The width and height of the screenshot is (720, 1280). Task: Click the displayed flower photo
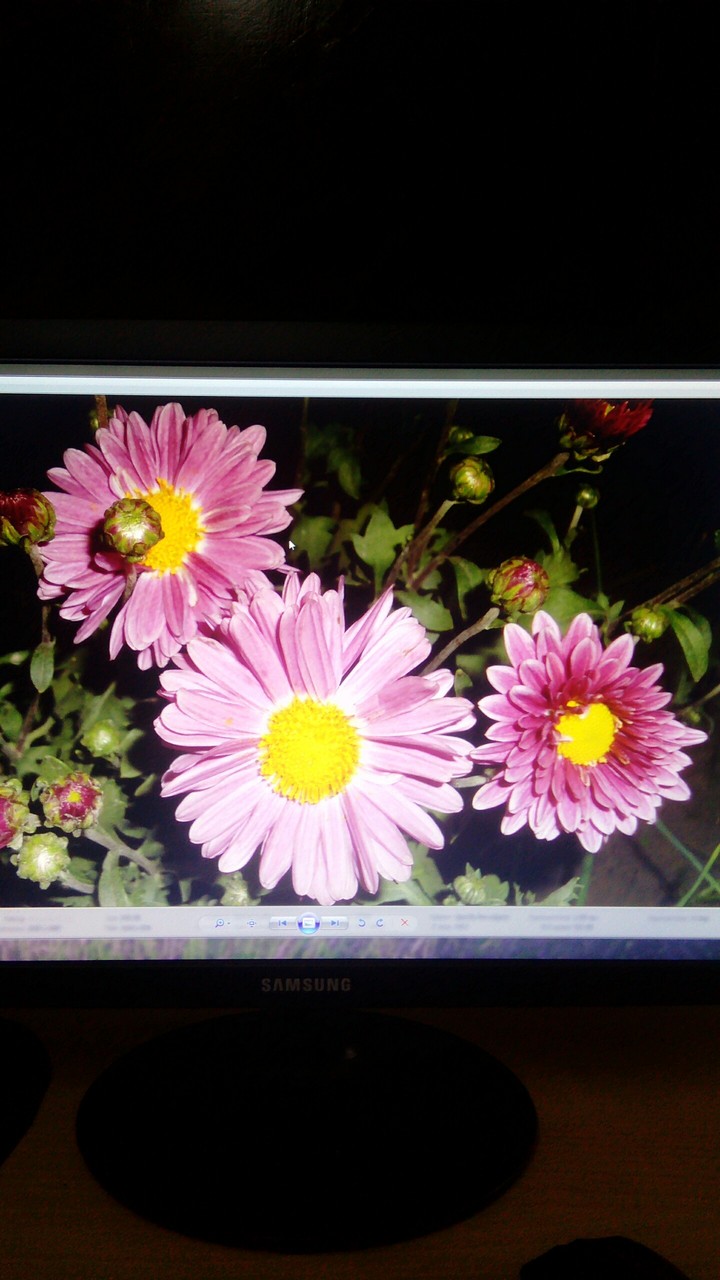click(x=360, y=652)
